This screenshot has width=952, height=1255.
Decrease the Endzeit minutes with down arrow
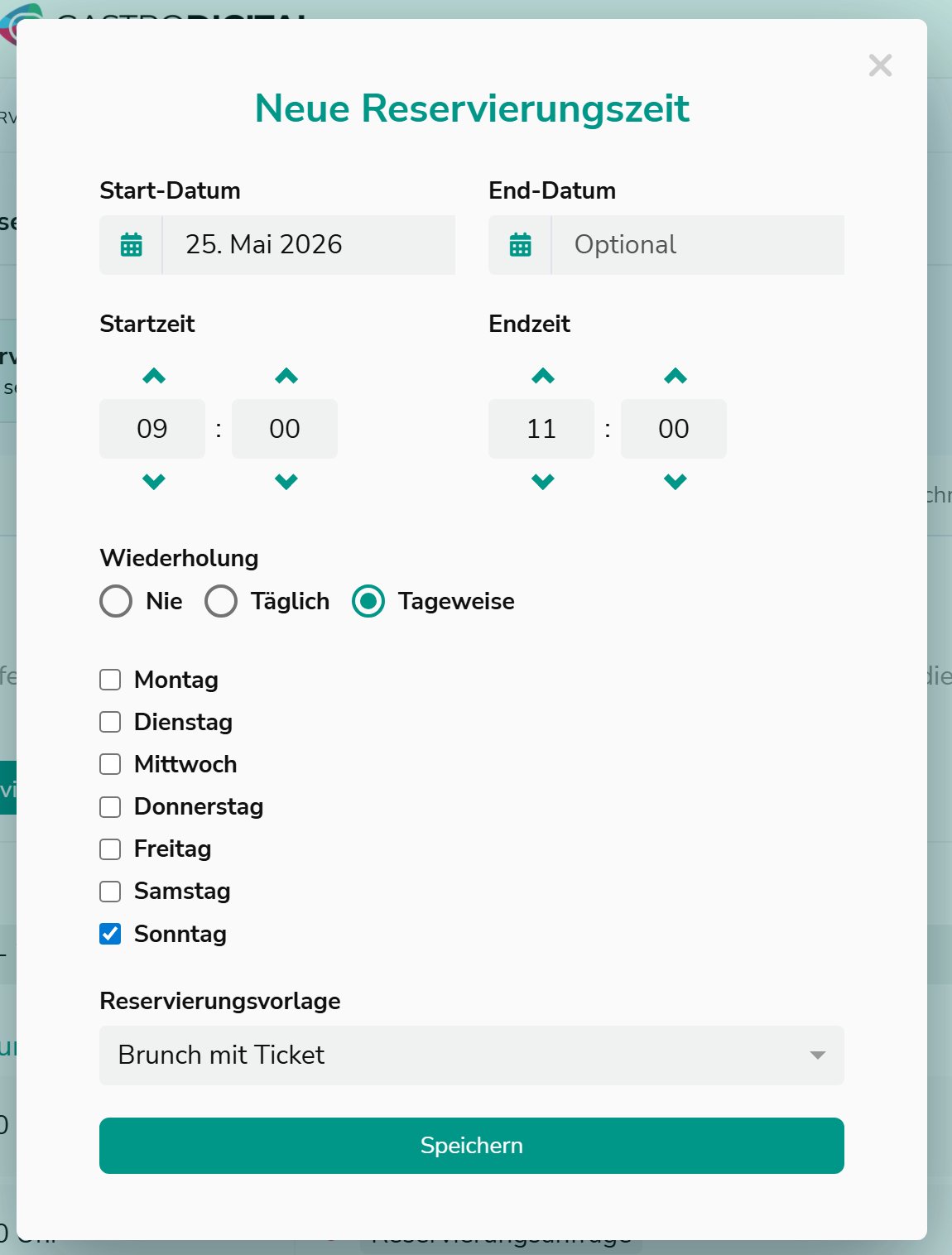[676, 481]
